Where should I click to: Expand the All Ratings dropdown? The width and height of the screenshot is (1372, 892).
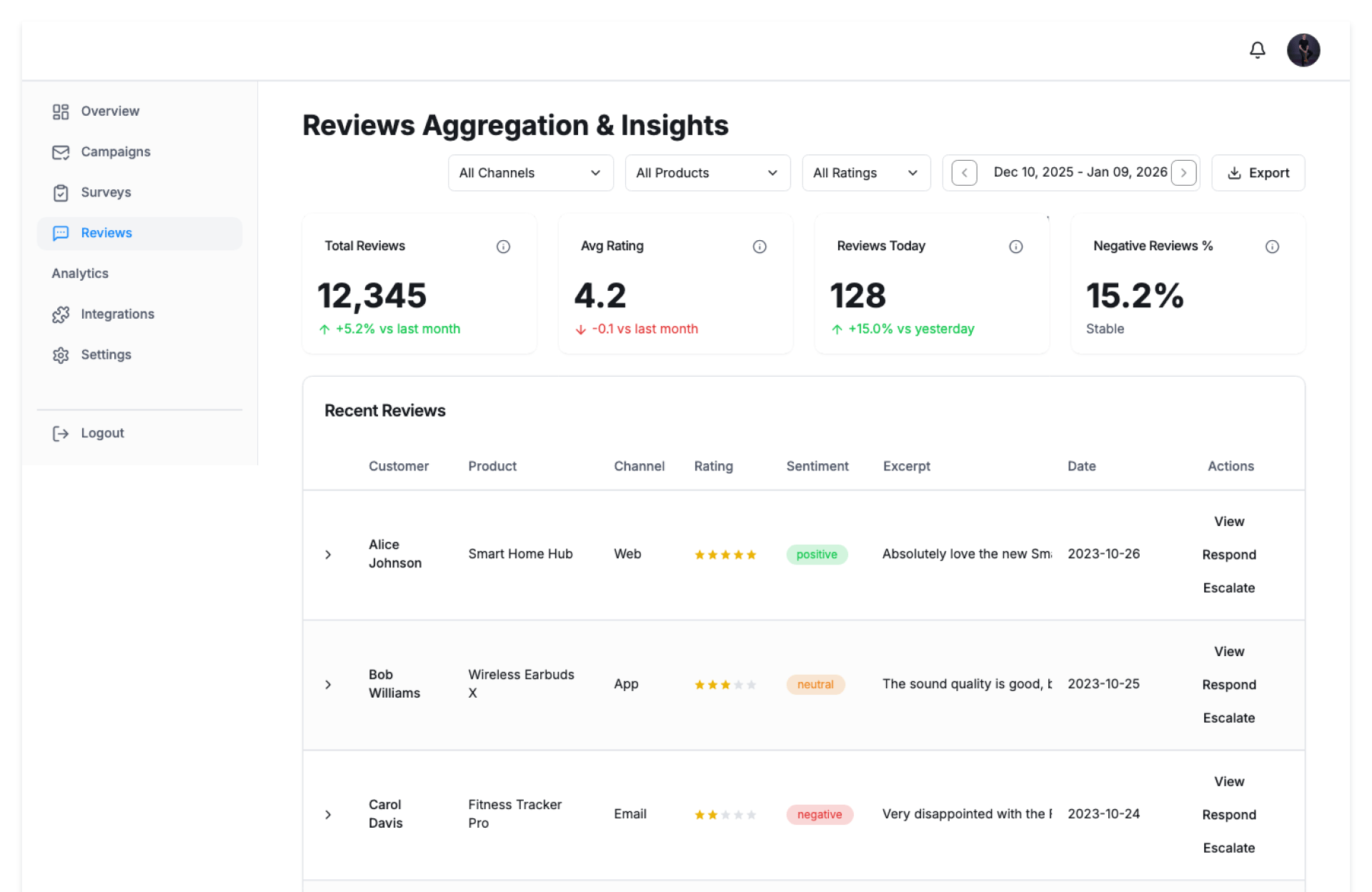[x=865, y=173]
